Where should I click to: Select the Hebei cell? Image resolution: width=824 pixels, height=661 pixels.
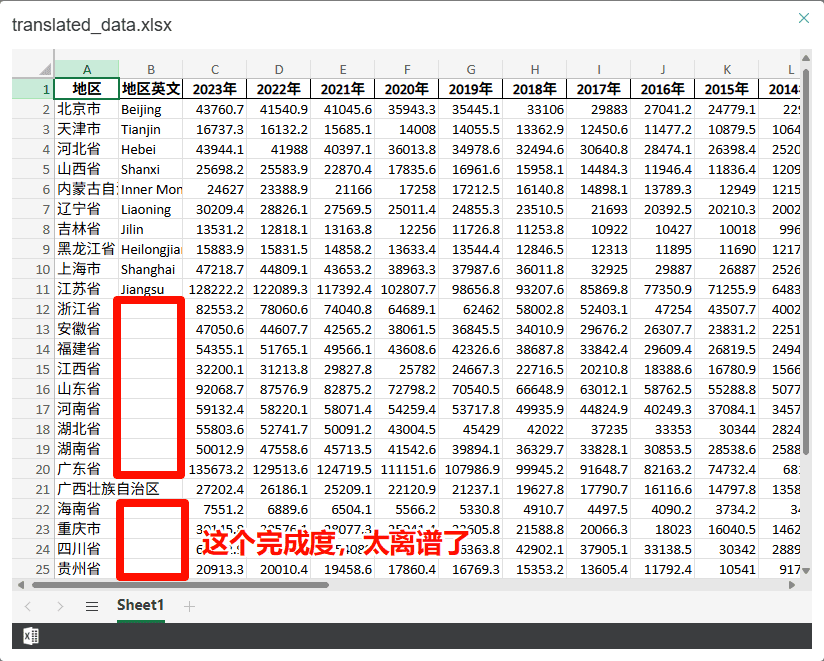(151, 149)
